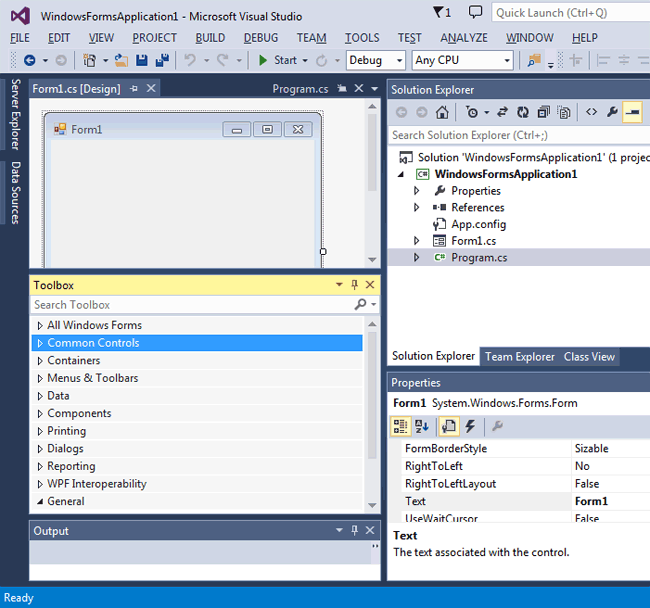Select App.config in Solution Explorer
Viewport: 650px width, 608px height.
(478, 224)
